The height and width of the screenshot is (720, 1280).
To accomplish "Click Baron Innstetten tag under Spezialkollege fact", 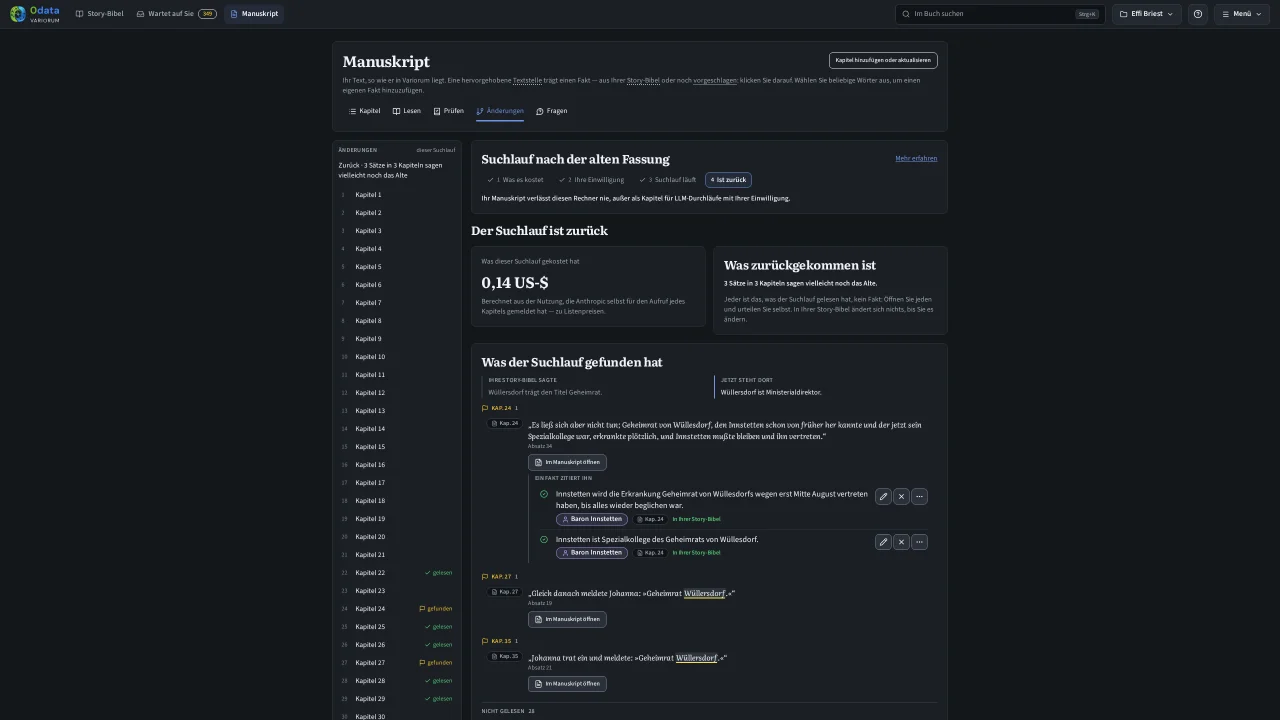I will 592,552.
